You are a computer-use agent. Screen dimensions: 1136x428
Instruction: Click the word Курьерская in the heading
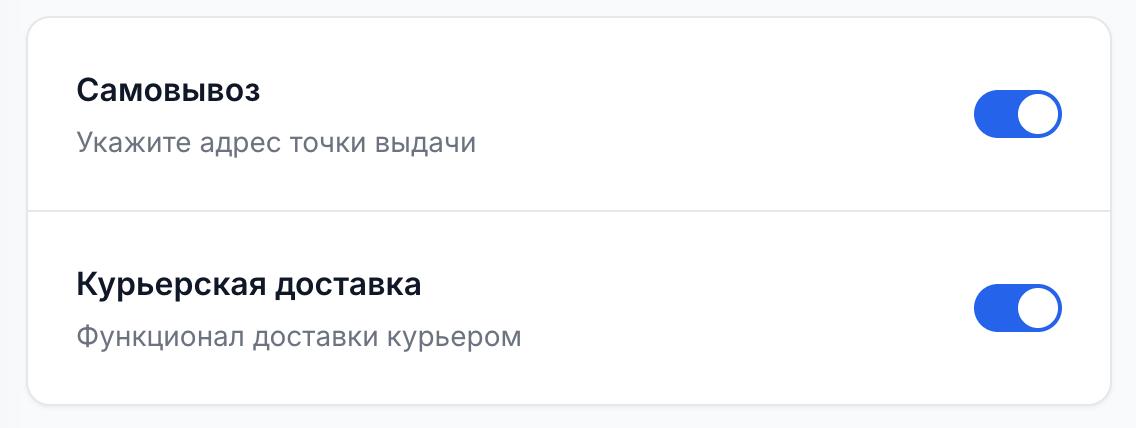tap(170, 285)
